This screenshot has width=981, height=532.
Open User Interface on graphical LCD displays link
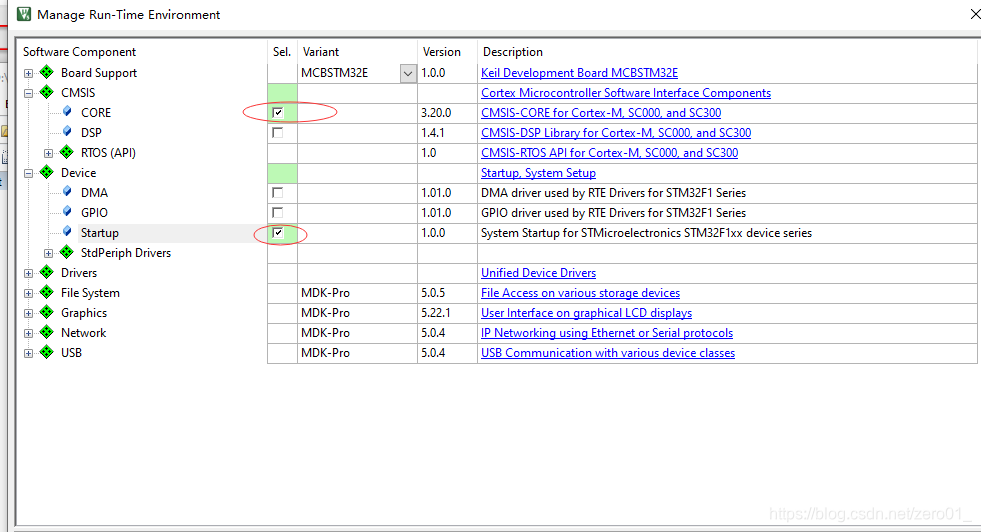coord(586,313)
